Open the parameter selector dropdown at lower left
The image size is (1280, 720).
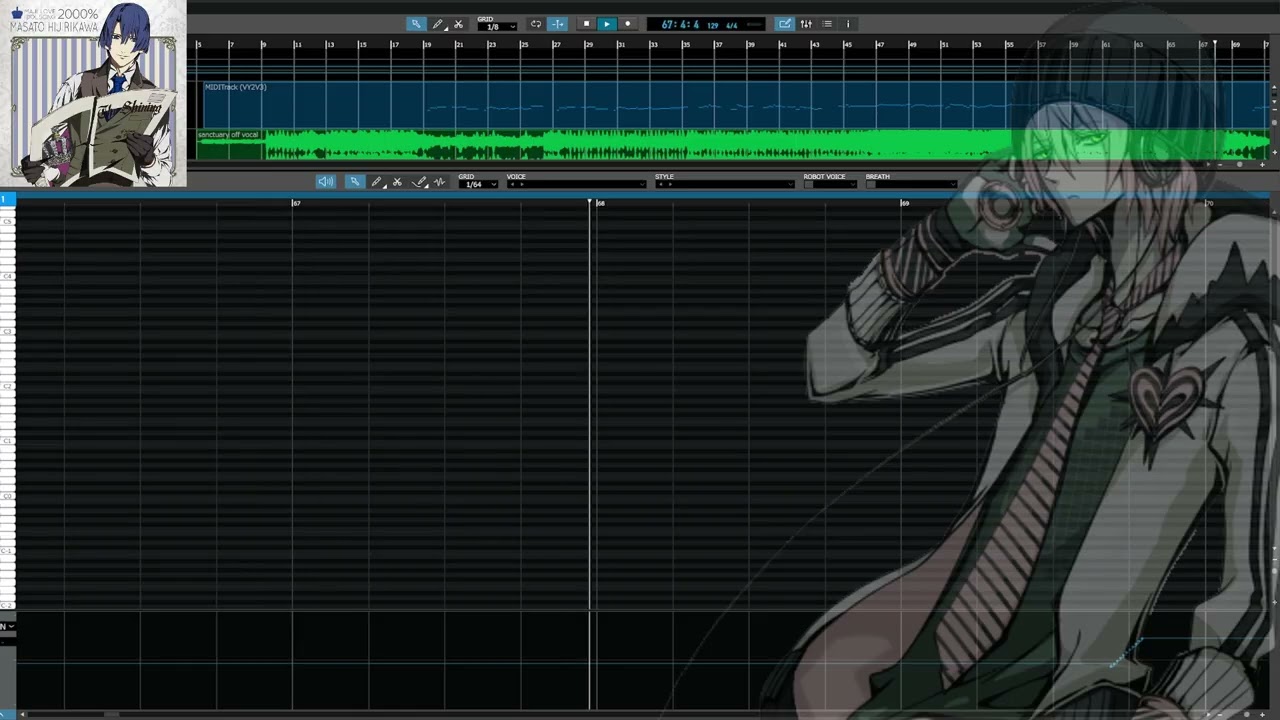(7, 627)
